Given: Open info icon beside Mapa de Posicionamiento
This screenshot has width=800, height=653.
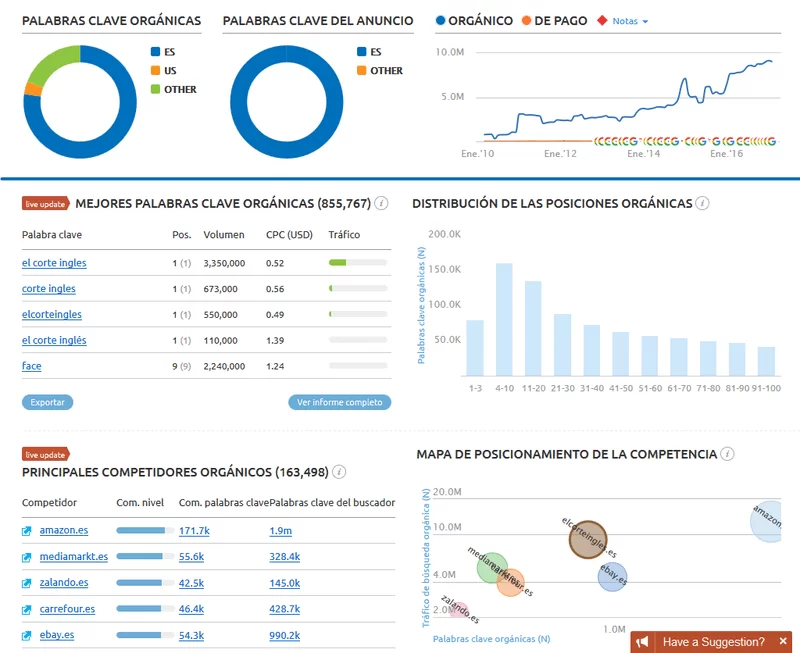Looking at the screenshot, I should coord(728,454).
